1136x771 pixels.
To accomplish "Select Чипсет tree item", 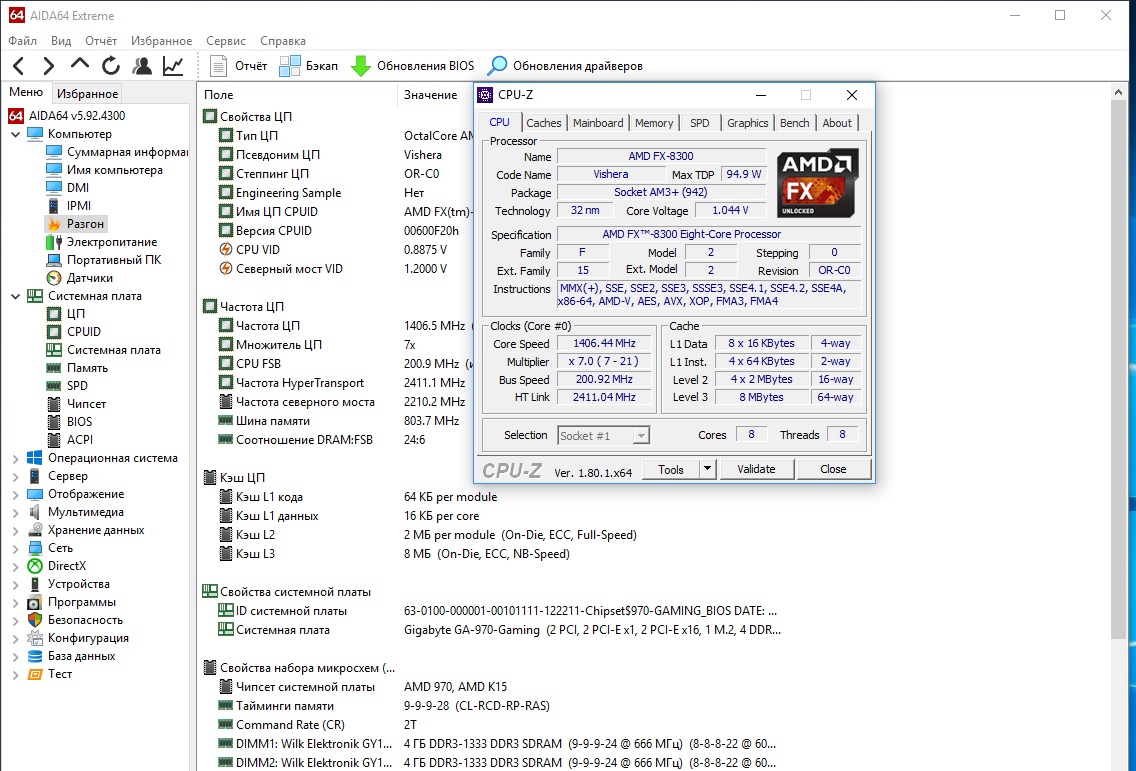I will tap(76, 404).
